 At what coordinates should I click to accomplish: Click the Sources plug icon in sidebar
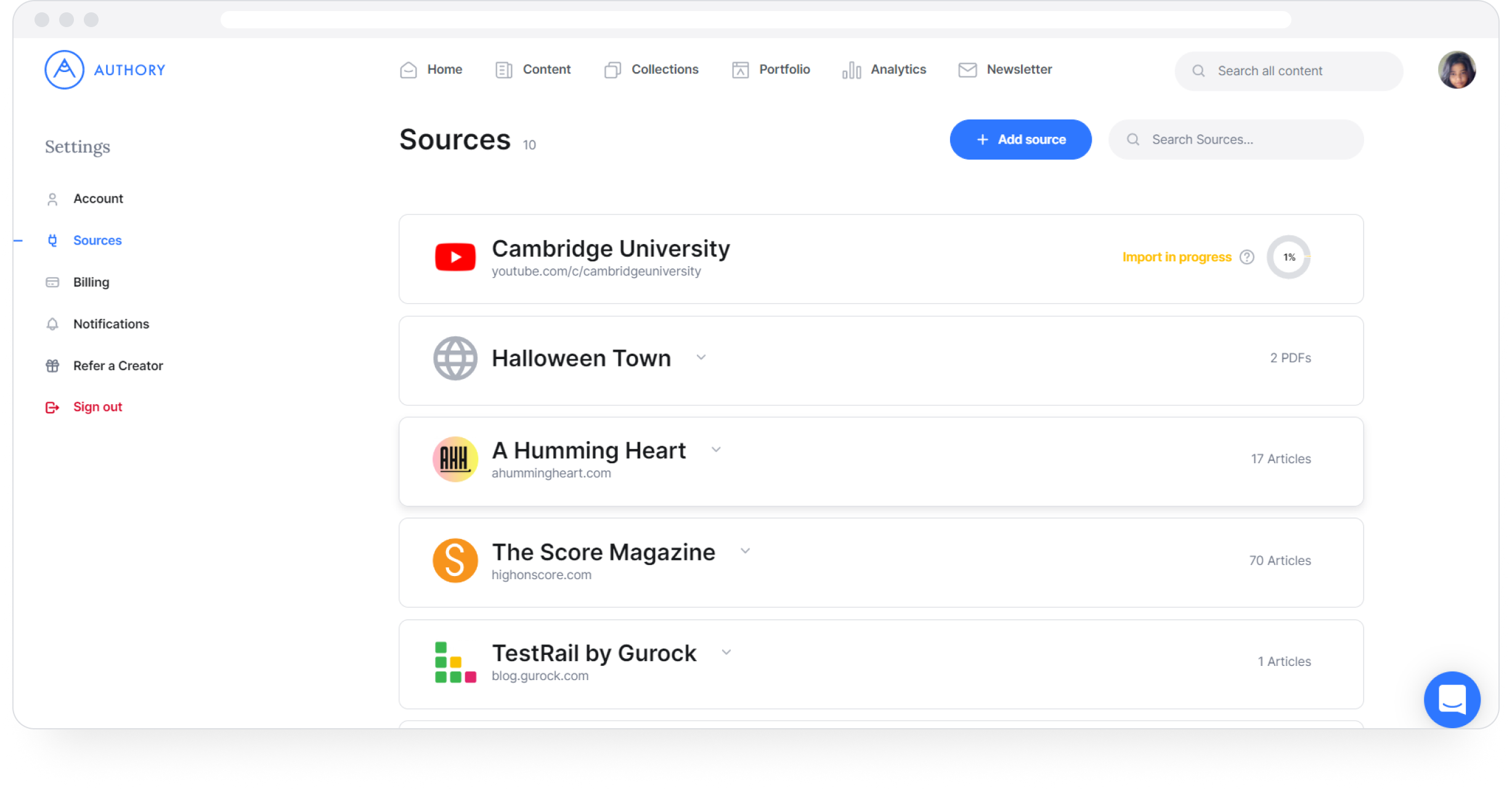52,240
